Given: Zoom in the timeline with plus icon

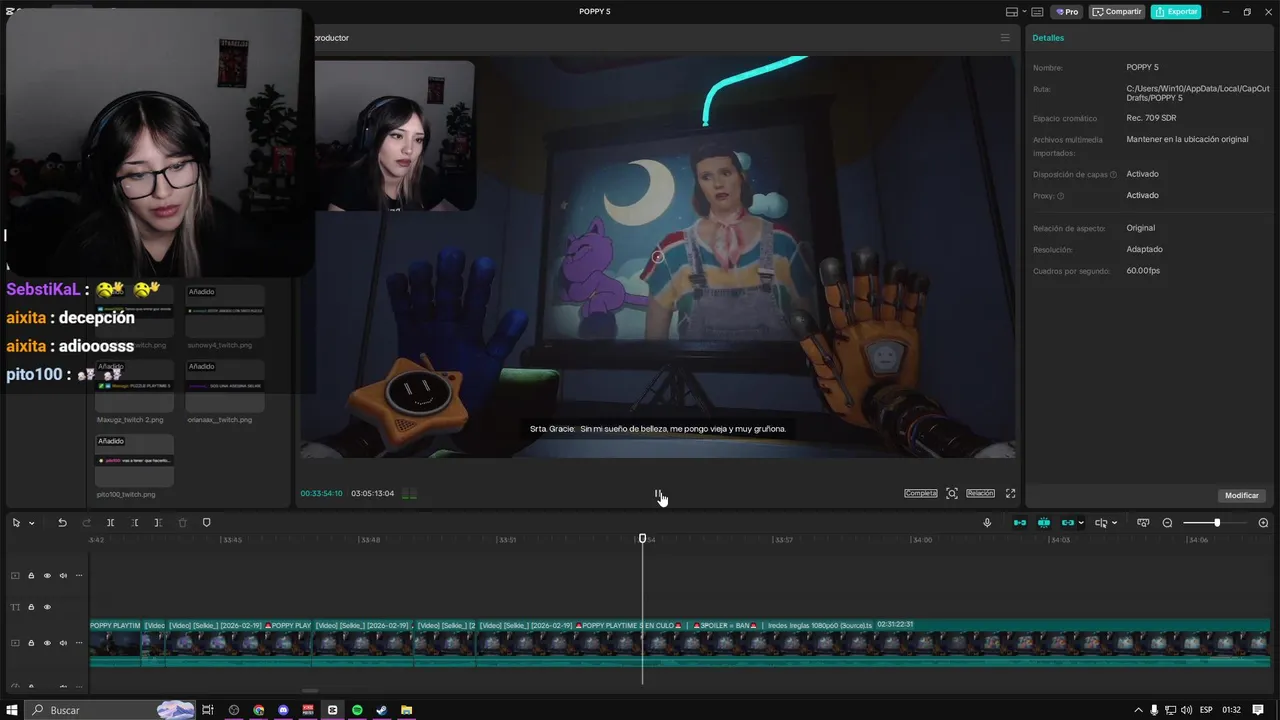Looking at the screenshot, I should click(1263, 523).
